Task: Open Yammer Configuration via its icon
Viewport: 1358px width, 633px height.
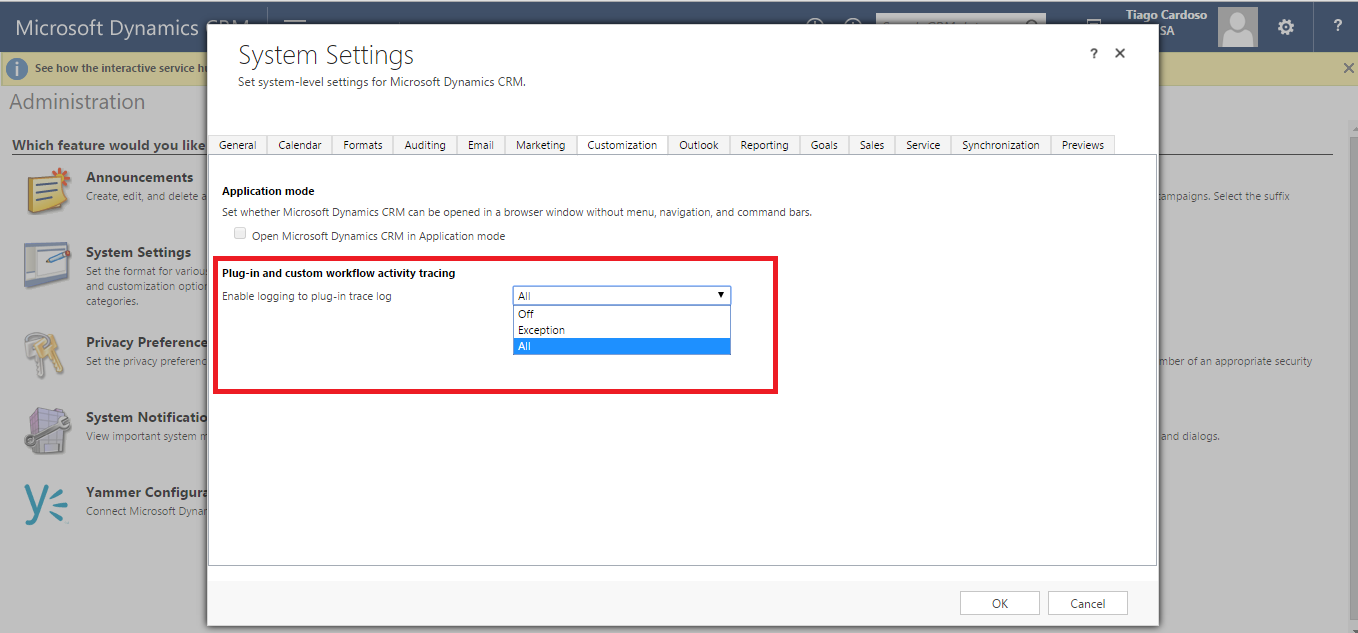Action: 47,503
